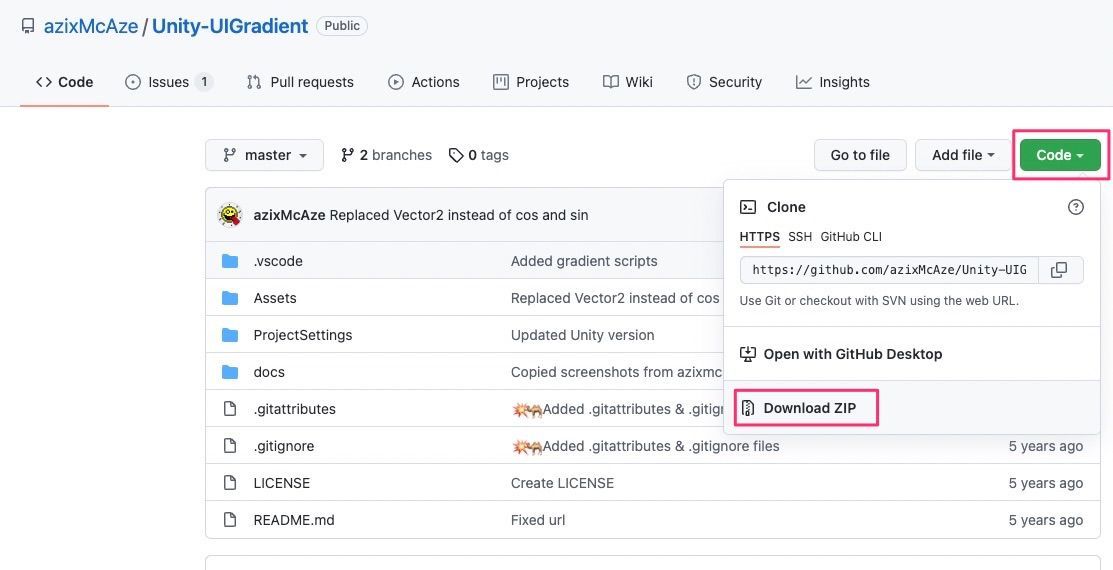This screenshot has height=570, width=1113.
Task: Toggle the green Code dropdown button
Action: click(1060, 155)
